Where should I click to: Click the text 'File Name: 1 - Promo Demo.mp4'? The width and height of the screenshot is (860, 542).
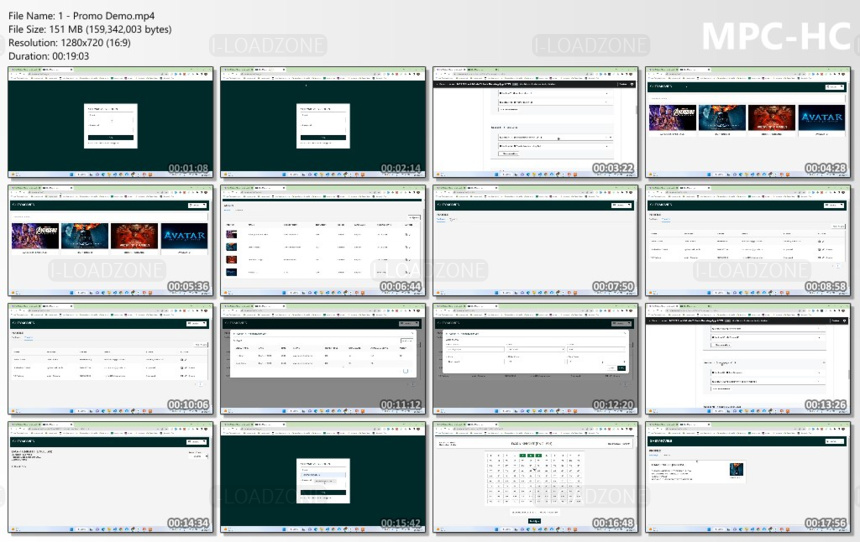[x=81, y=16]
